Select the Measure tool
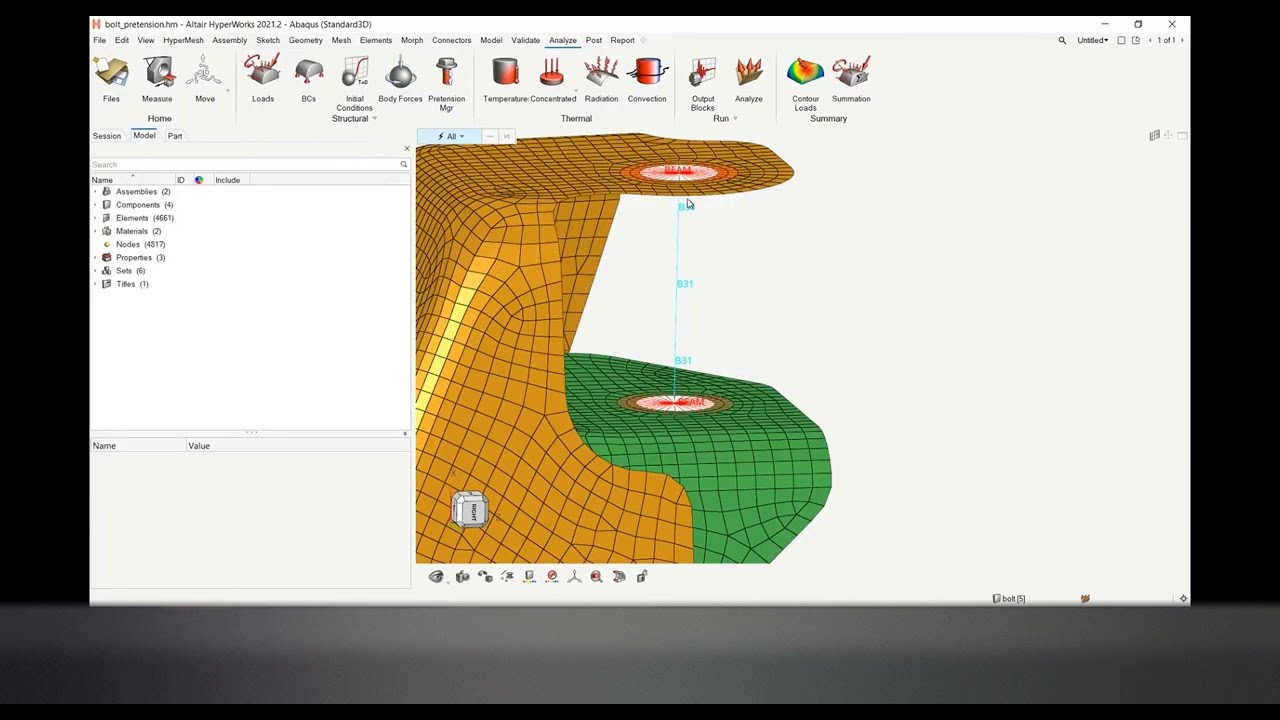This screenshot has height=720, width=1280. [x=157, y=80]
